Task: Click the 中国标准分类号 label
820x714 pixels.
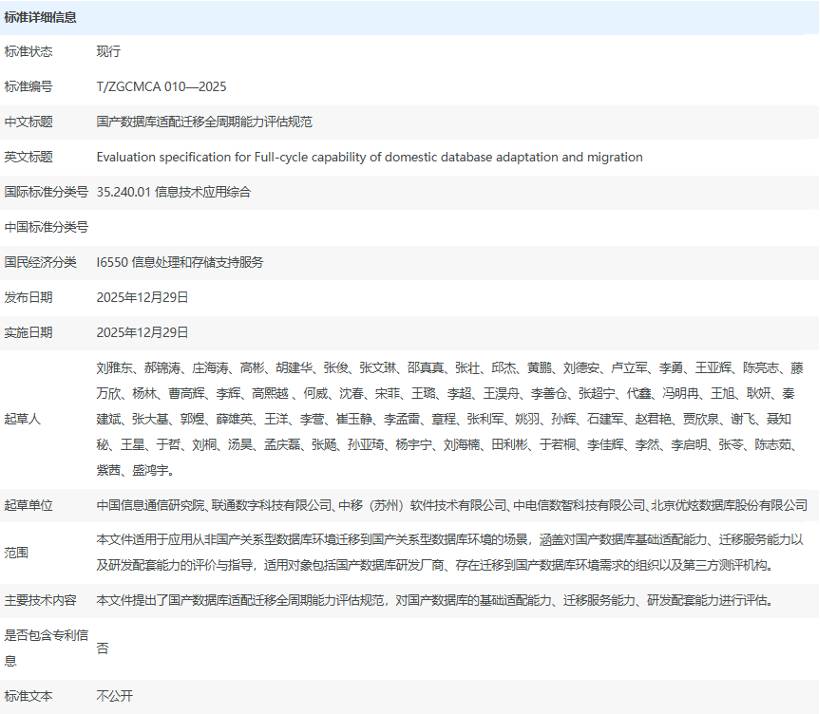Action: point(46,227)
